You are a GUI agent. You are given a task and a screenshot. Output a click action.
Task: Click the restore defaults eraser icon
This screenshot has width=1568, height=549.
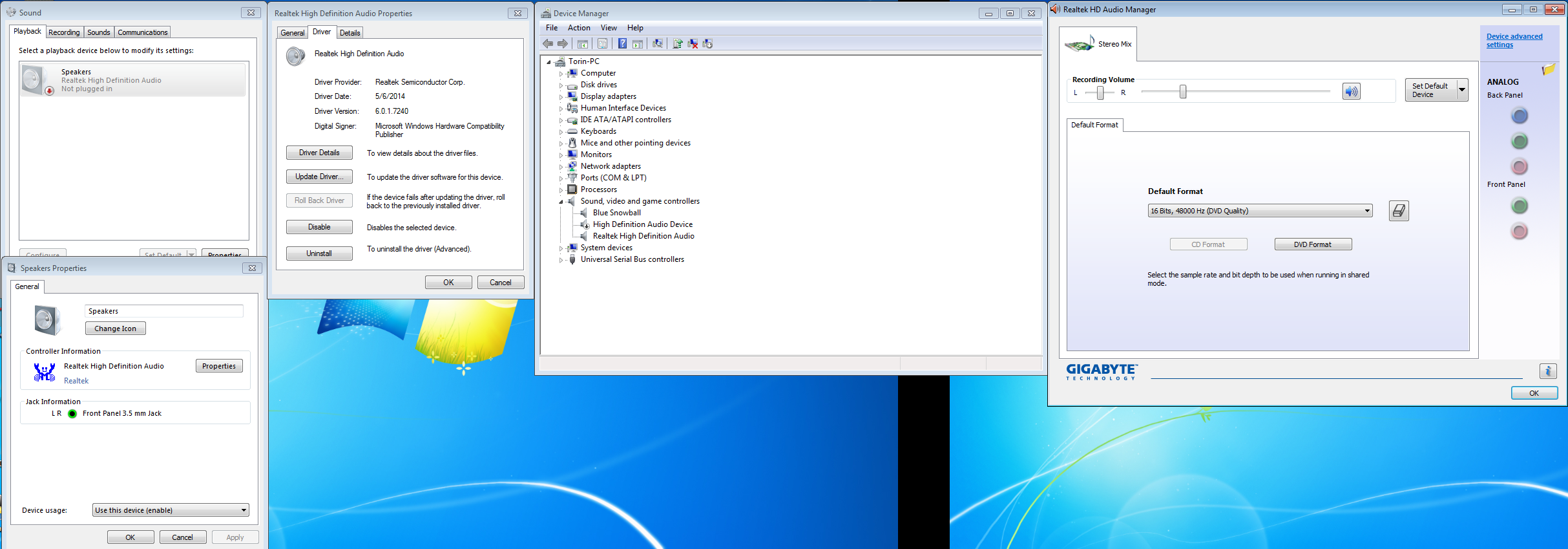tap(1399, 211)
